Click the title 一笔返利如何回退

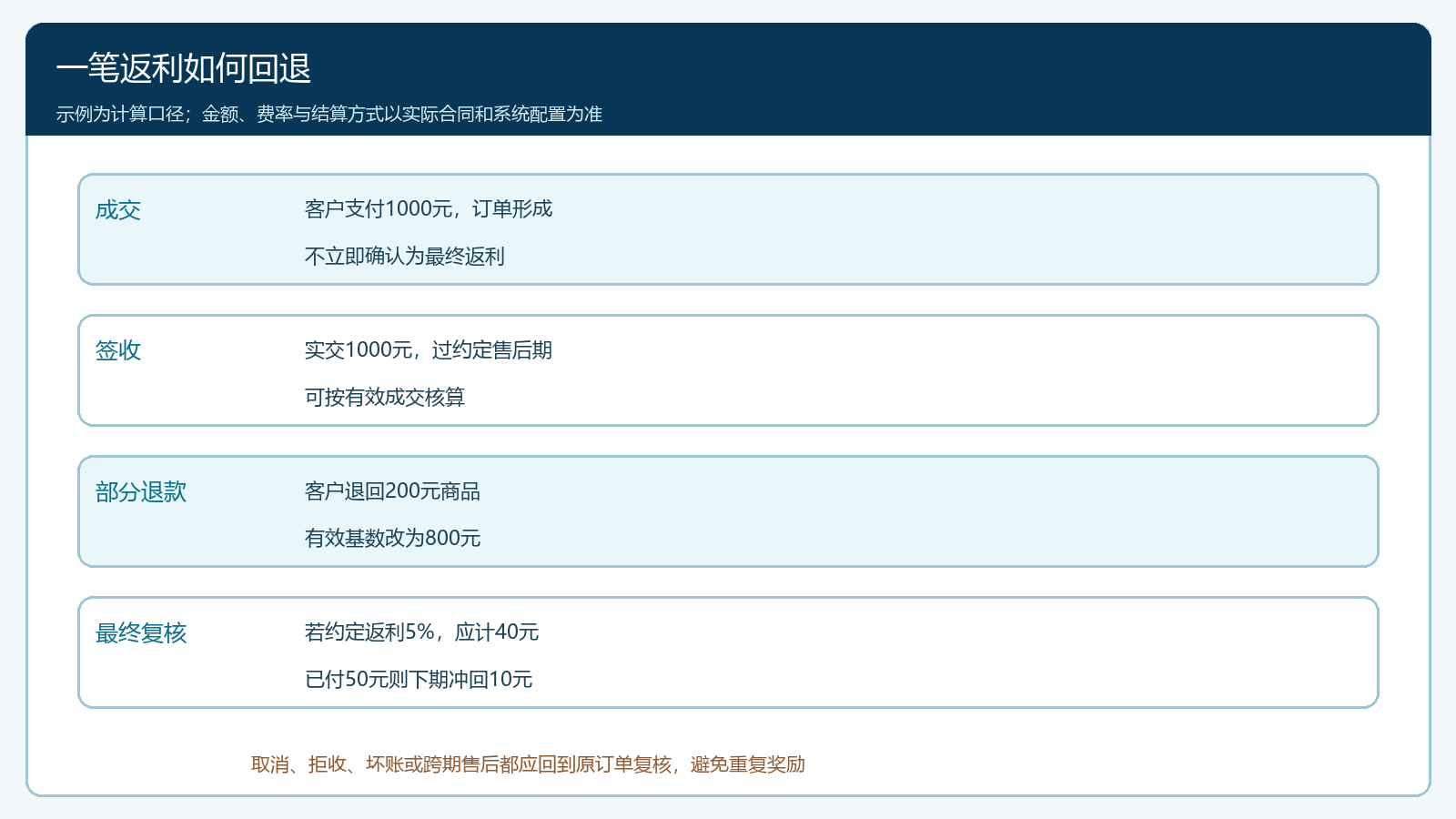184,68
